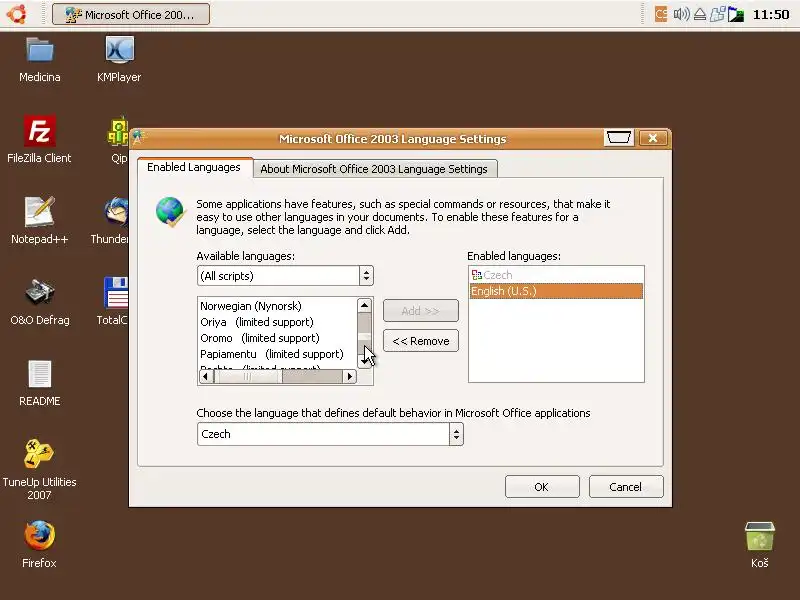This screenshot has height=600, width=800.
Task: Open Notepad++ desktop icon
Action: [40, 212]
